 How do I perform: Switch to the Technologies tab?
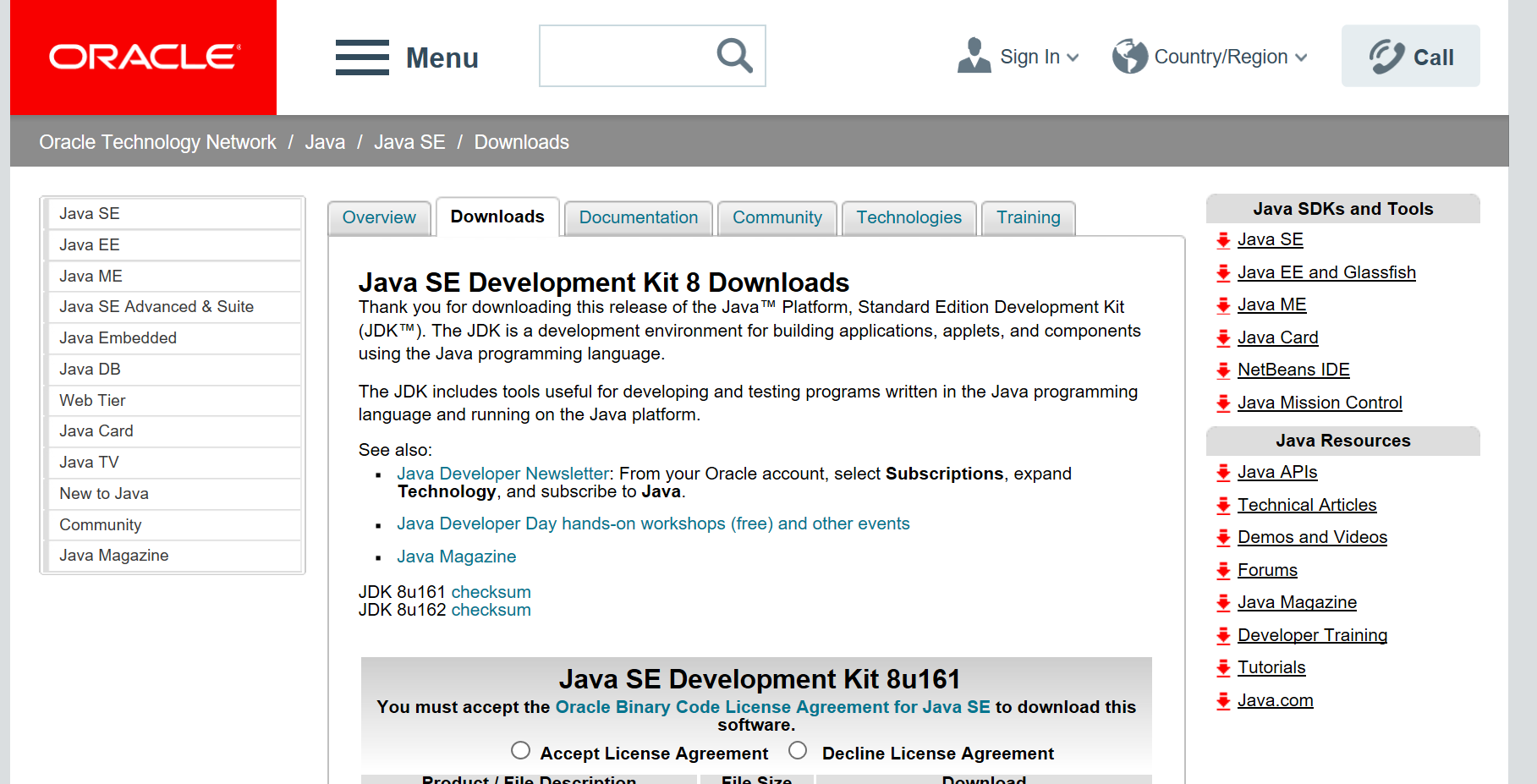(x=909, y=218)
